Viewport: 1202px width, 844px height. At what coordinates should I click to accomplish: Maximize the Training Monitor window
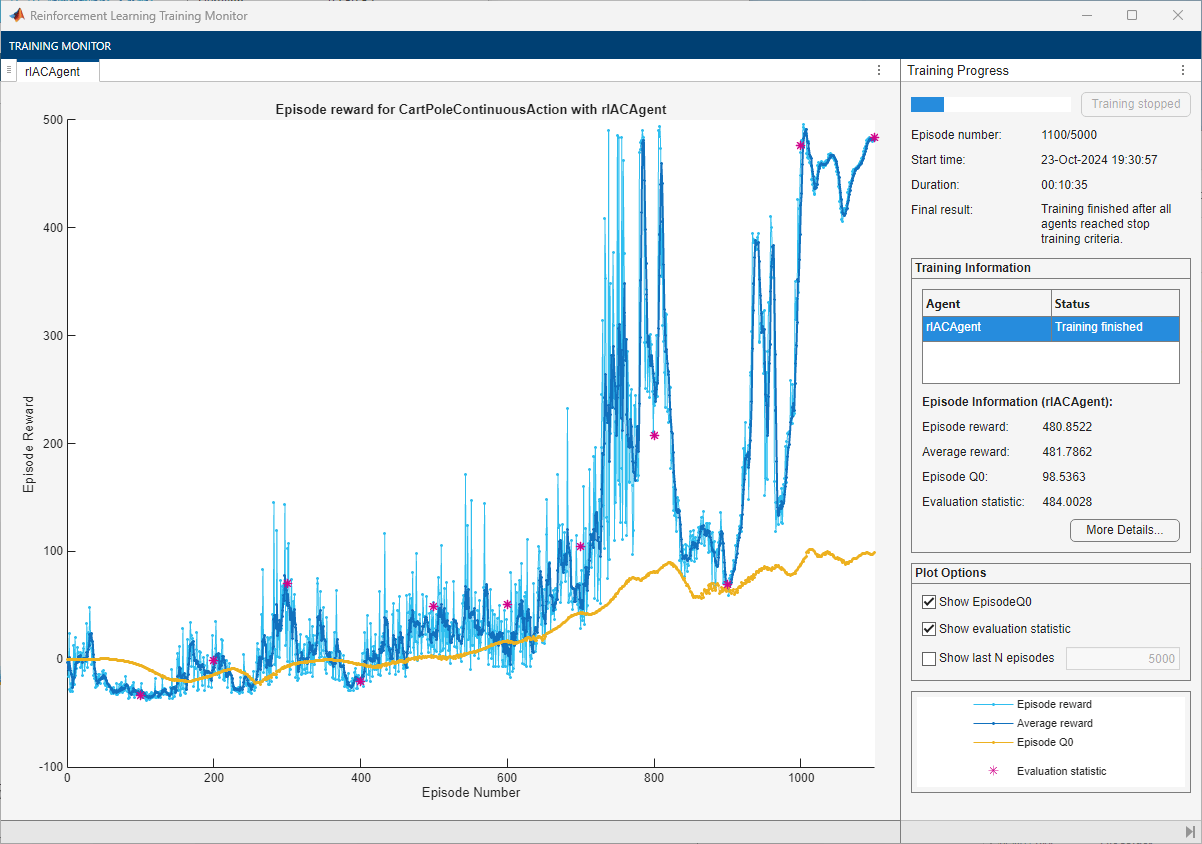(x=1132, y=15)
